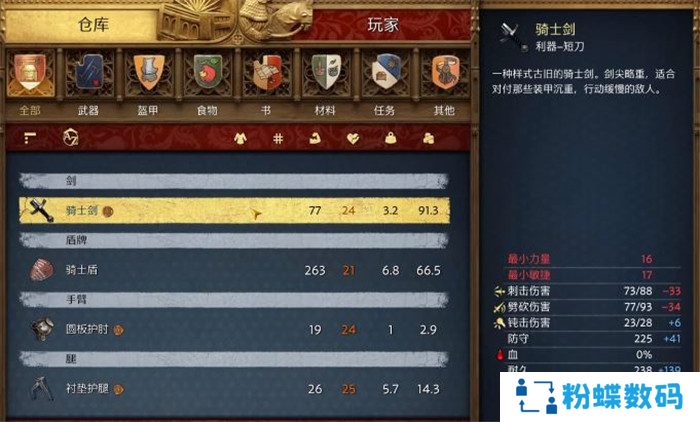Open the 其他 other items category icon
This screenshot has height=422, width=700.
(445, 73)
